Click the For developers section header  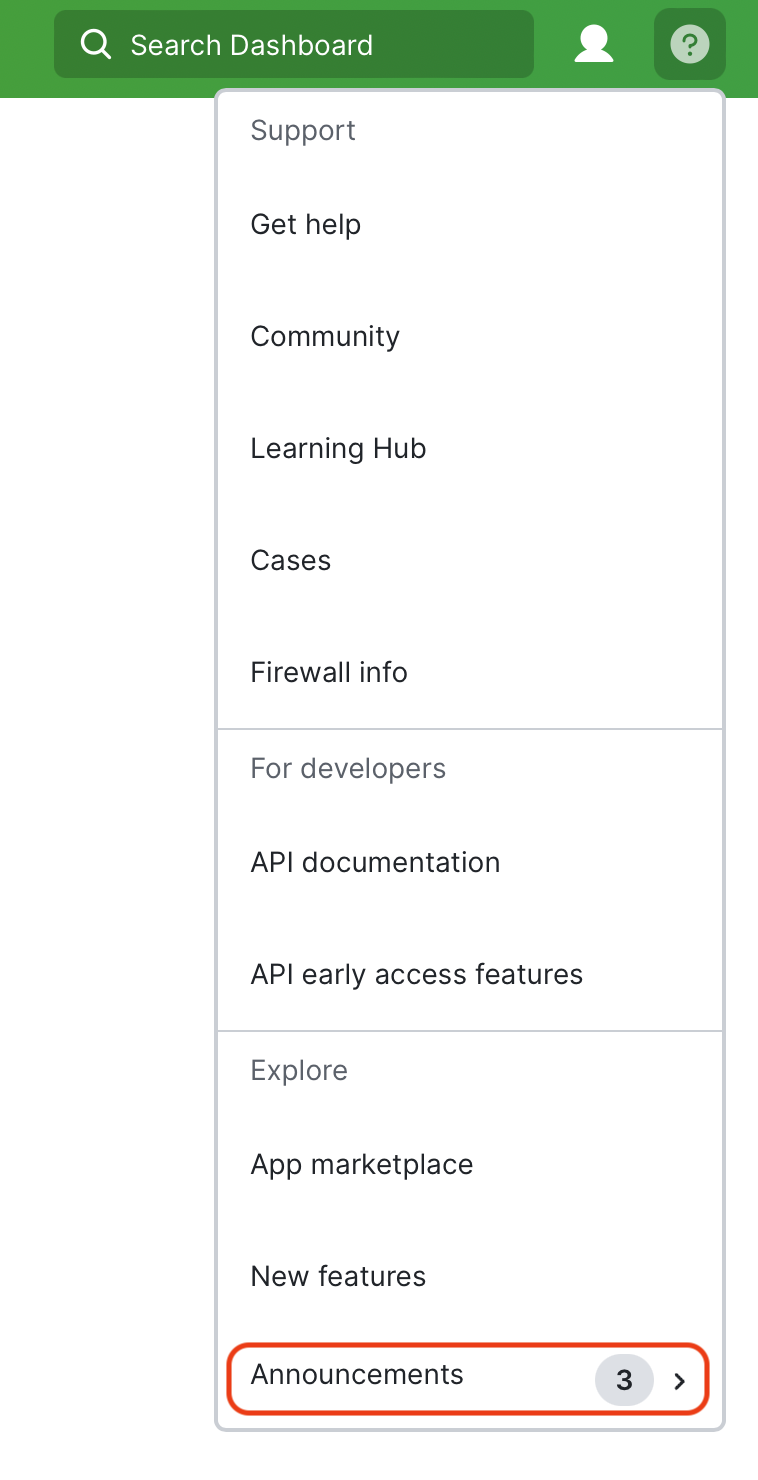(348, 768)
